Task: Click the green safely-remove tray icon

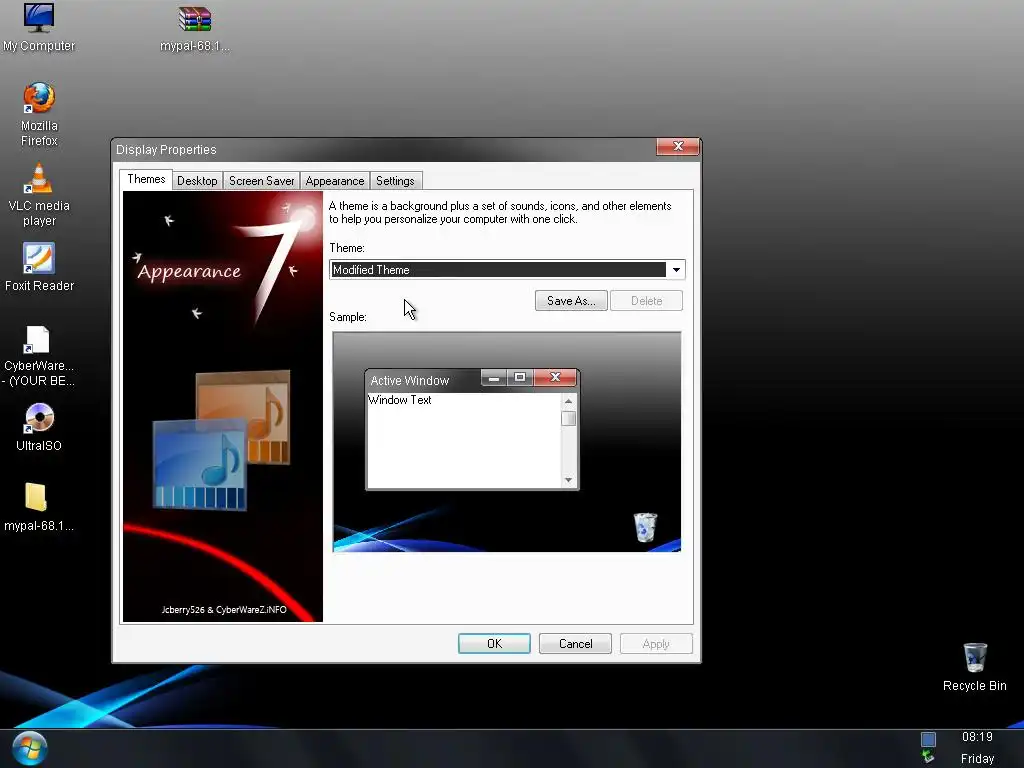Action: [x=928, y=757]
